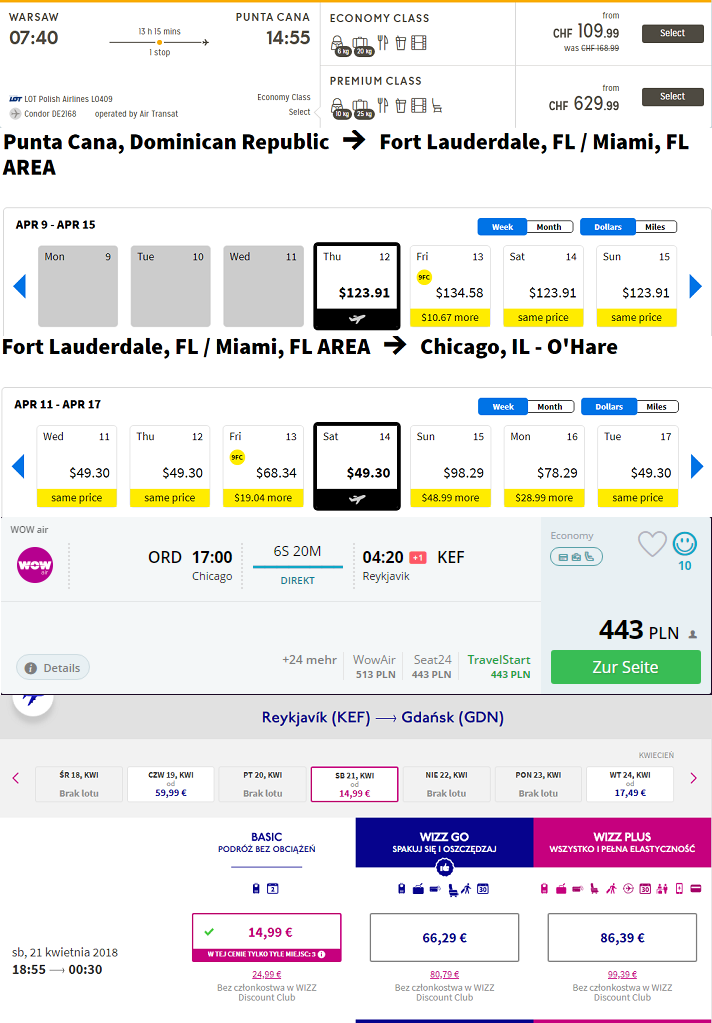
Task: Click the smiley rating icon showing 10
Action: coord(685,544)
